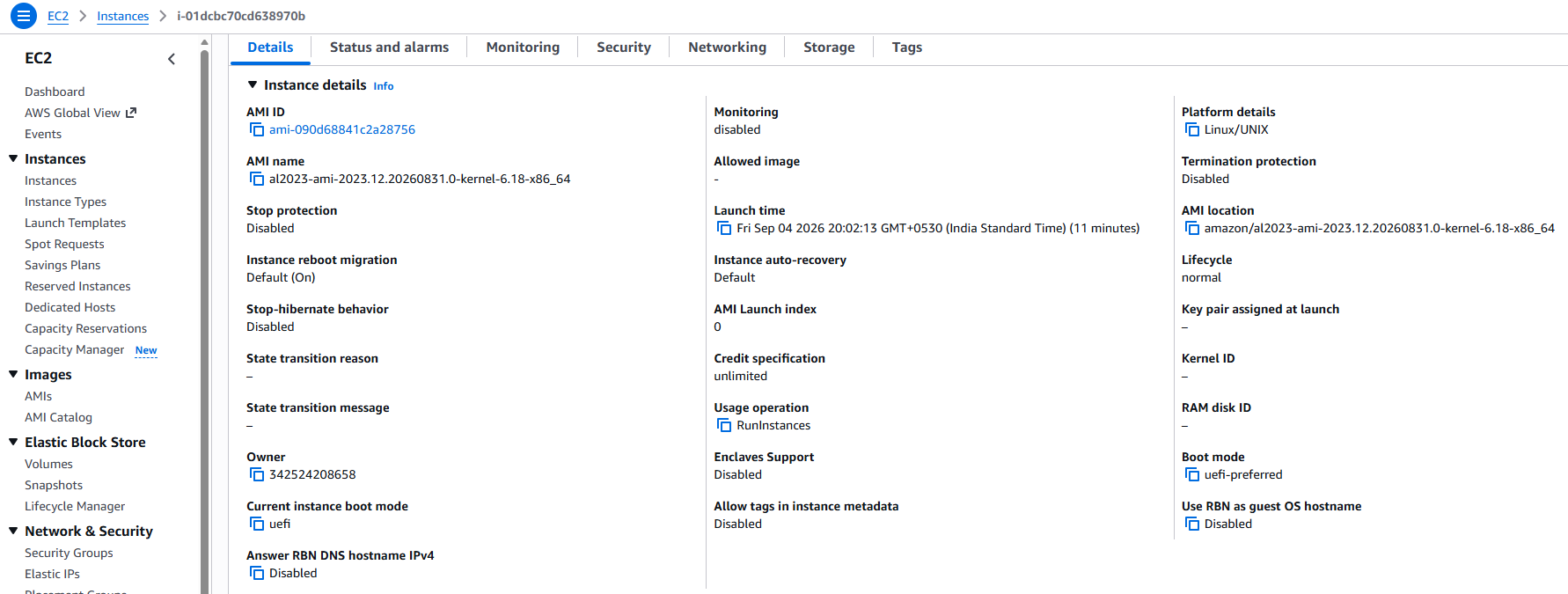The width and height of the screenshot is (1568, 594).
Task: View the Tags tab
Action: (x=907, y=48)
